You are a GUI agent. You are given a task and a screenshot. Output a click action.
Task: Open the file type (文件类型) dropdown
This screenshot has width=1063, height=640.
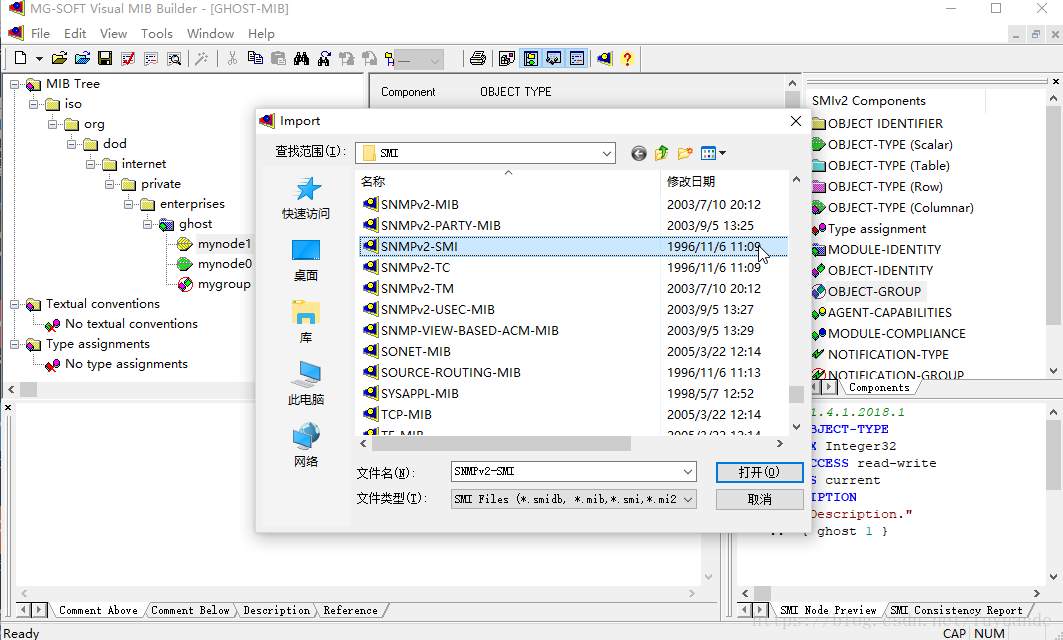click(x=687, y=500)
